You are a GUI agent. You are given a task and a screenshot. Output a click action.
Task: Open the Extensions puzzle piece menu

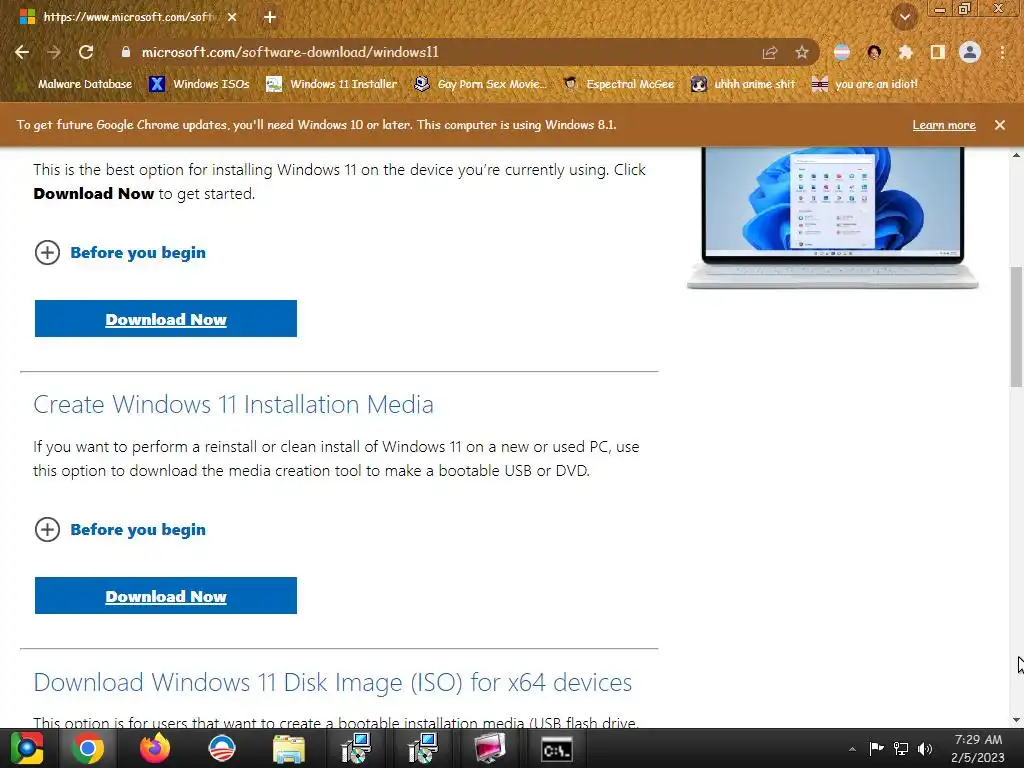pyautogui.click(x=906, y=52)
